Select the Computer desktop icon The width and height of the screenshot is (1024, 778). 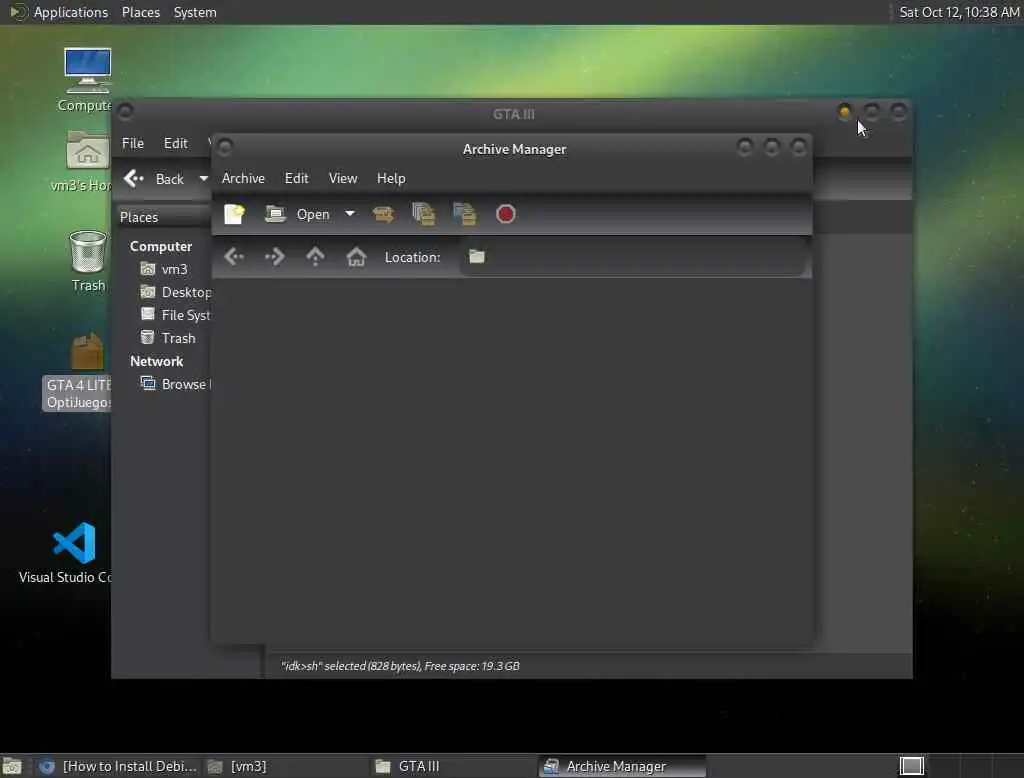click(x=87, y=79)
